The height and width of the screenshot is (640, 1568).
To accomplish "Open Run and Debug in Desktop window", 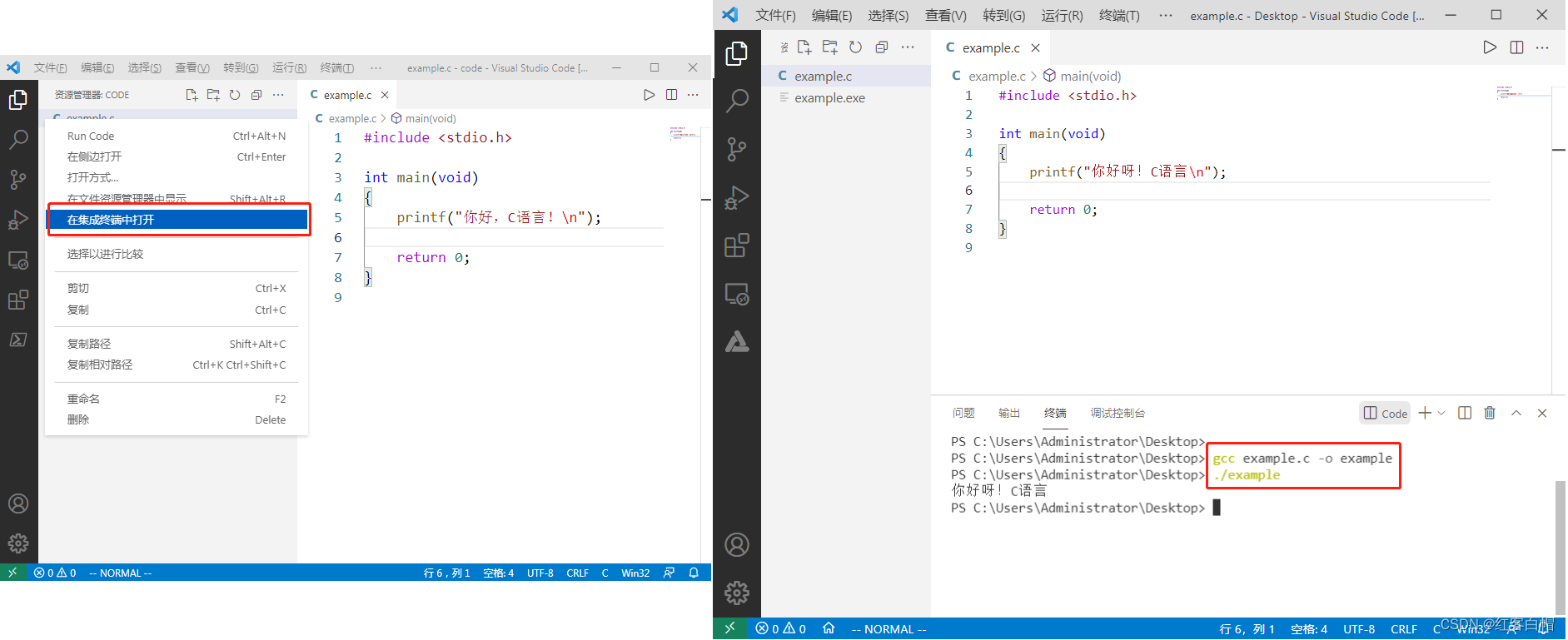I will [x=737, y=197].
